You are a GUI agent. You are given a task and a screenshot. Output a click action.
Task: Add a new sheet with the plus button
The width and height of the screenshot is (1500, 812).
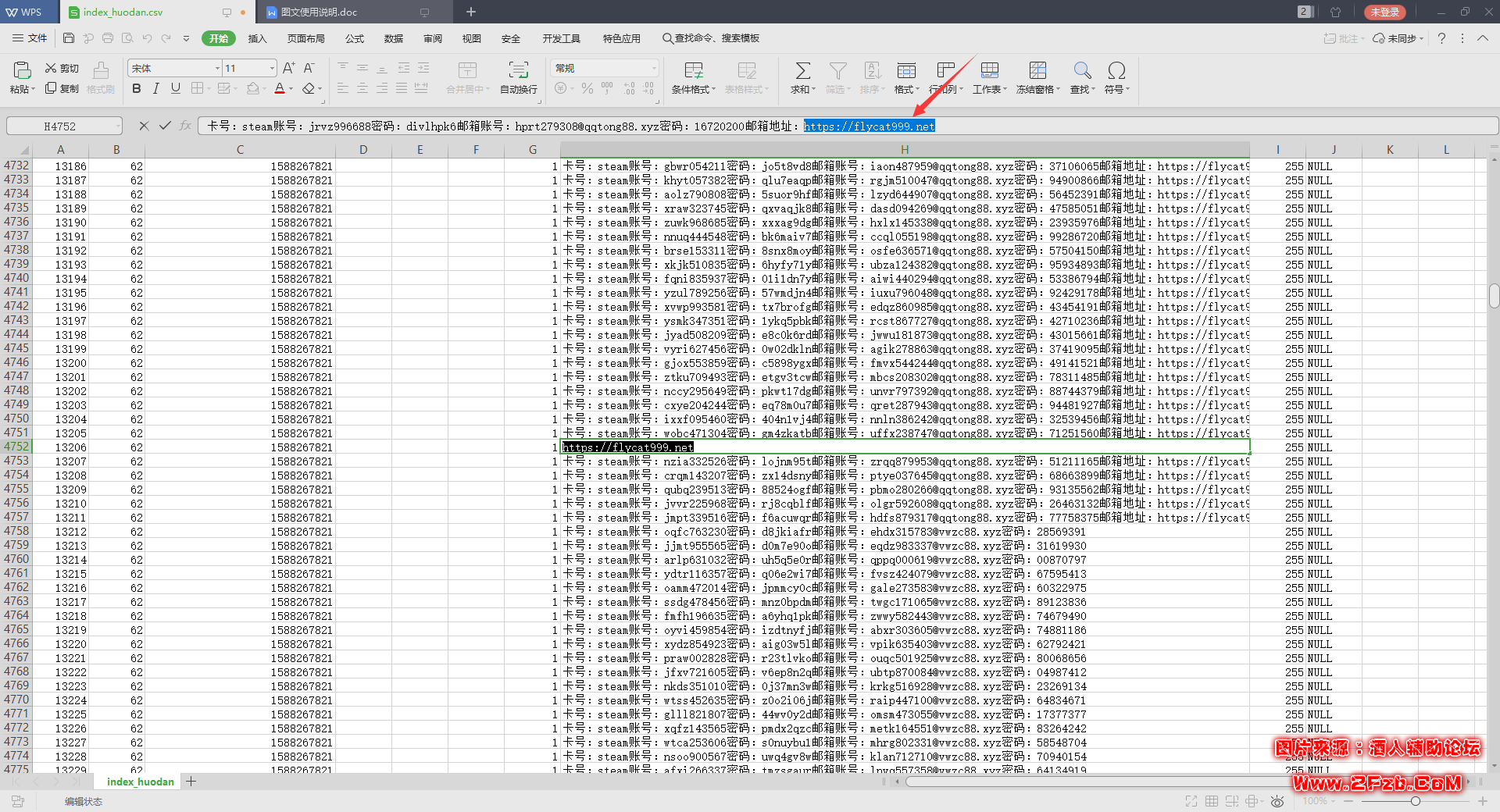point(191,782)
